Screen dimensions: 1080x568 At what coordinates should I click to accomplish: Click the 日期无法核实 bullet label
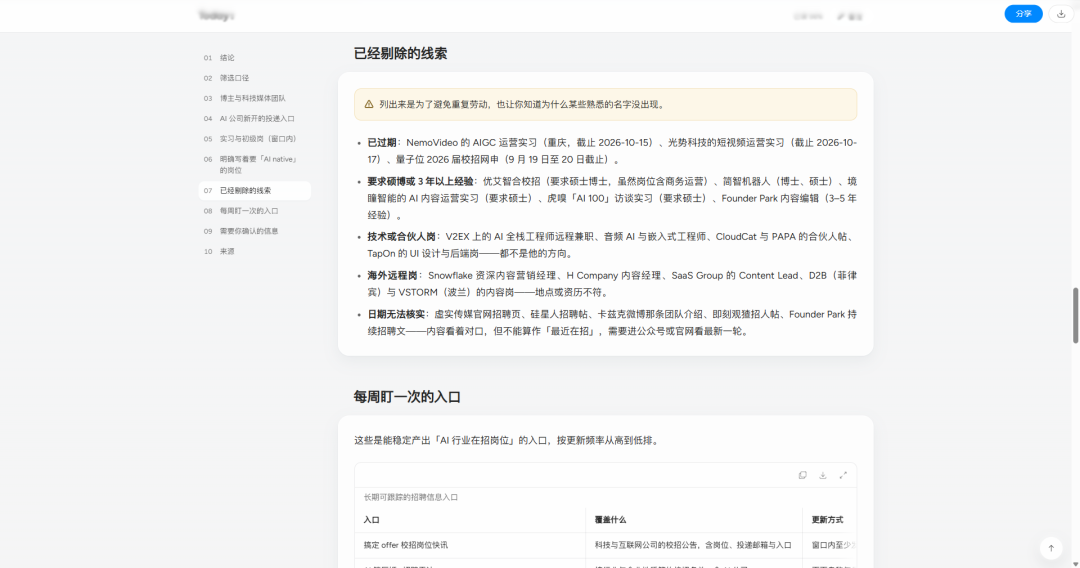pyautogui.click(x=396, y=315)
